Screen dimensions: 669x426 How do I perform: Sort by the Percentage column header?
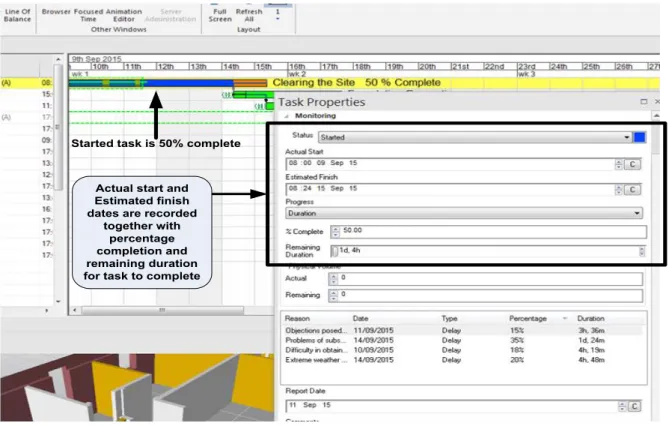tap(528, 318)
